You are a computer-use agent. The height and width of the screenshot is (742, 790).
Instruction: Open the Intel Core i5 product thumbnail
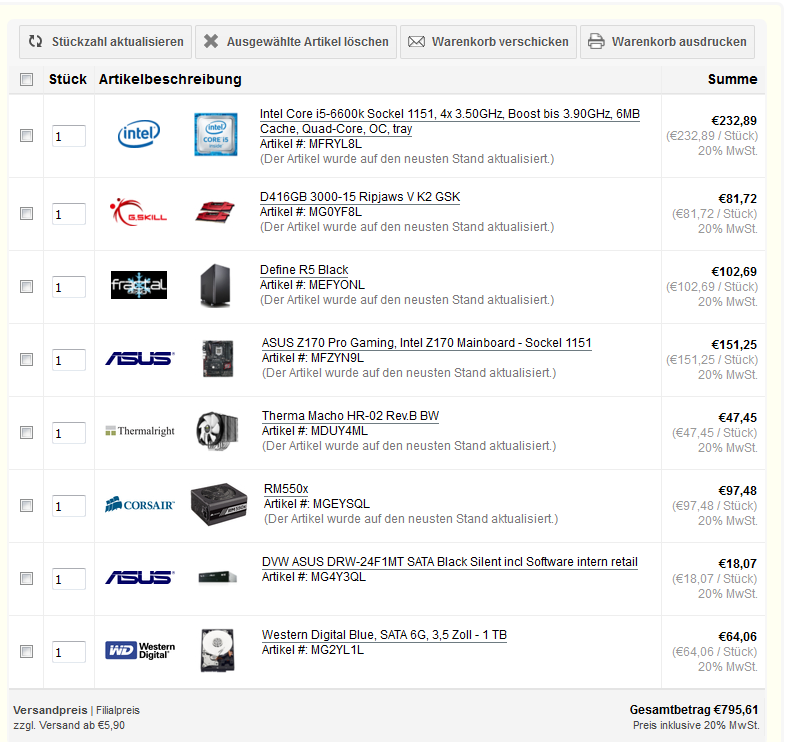(216, 134)
